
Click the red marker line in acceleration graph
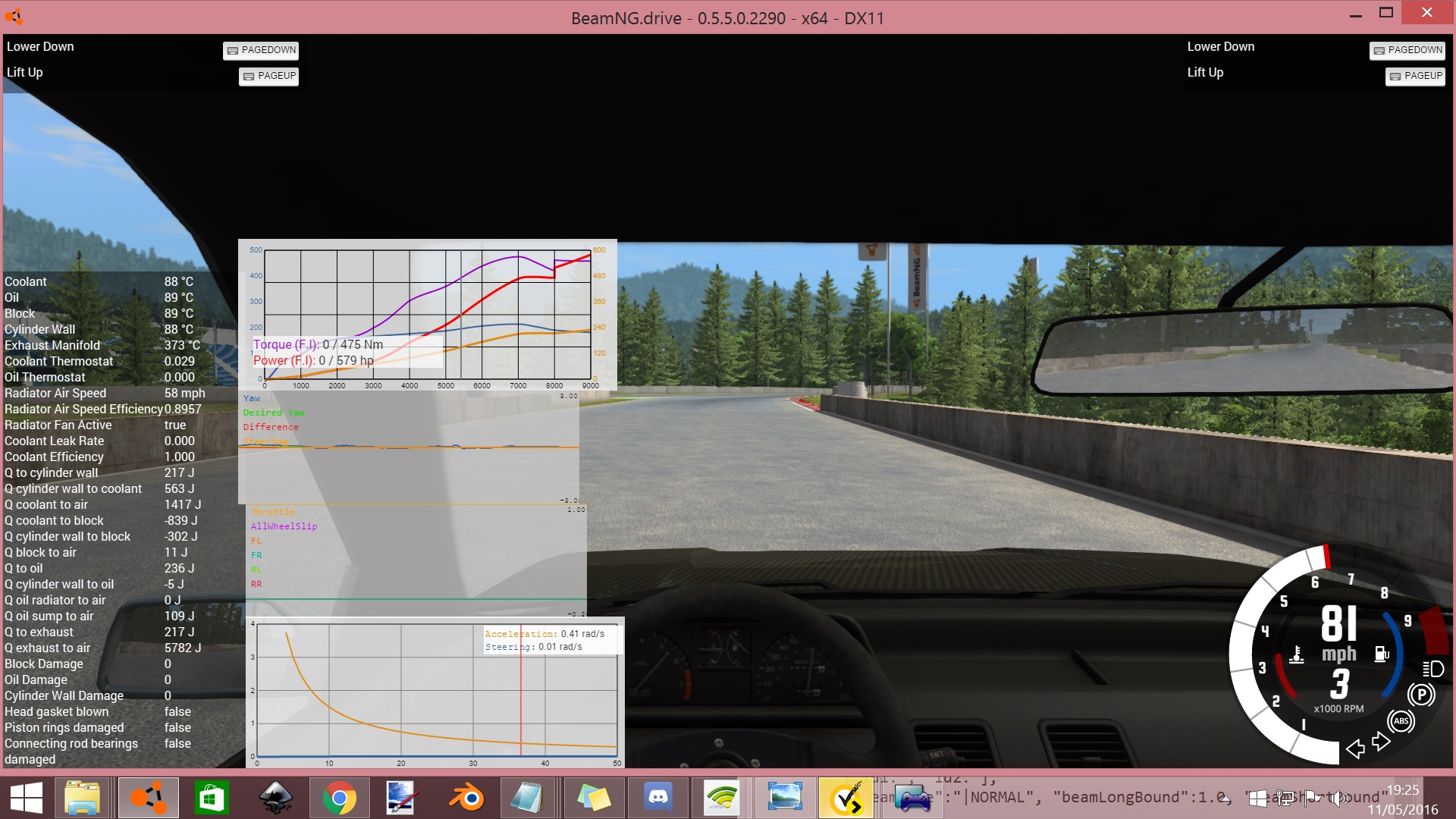pos(521,690)
